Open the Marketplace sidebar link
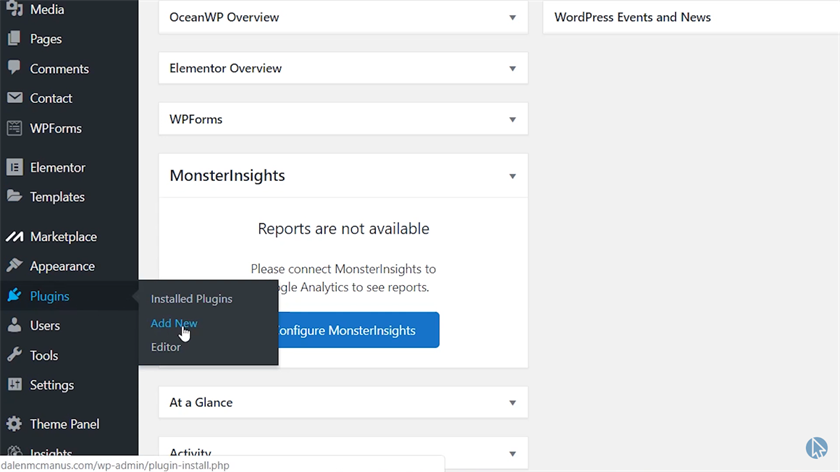This screenshot has height=472, width=840. (x=63, y=237)
